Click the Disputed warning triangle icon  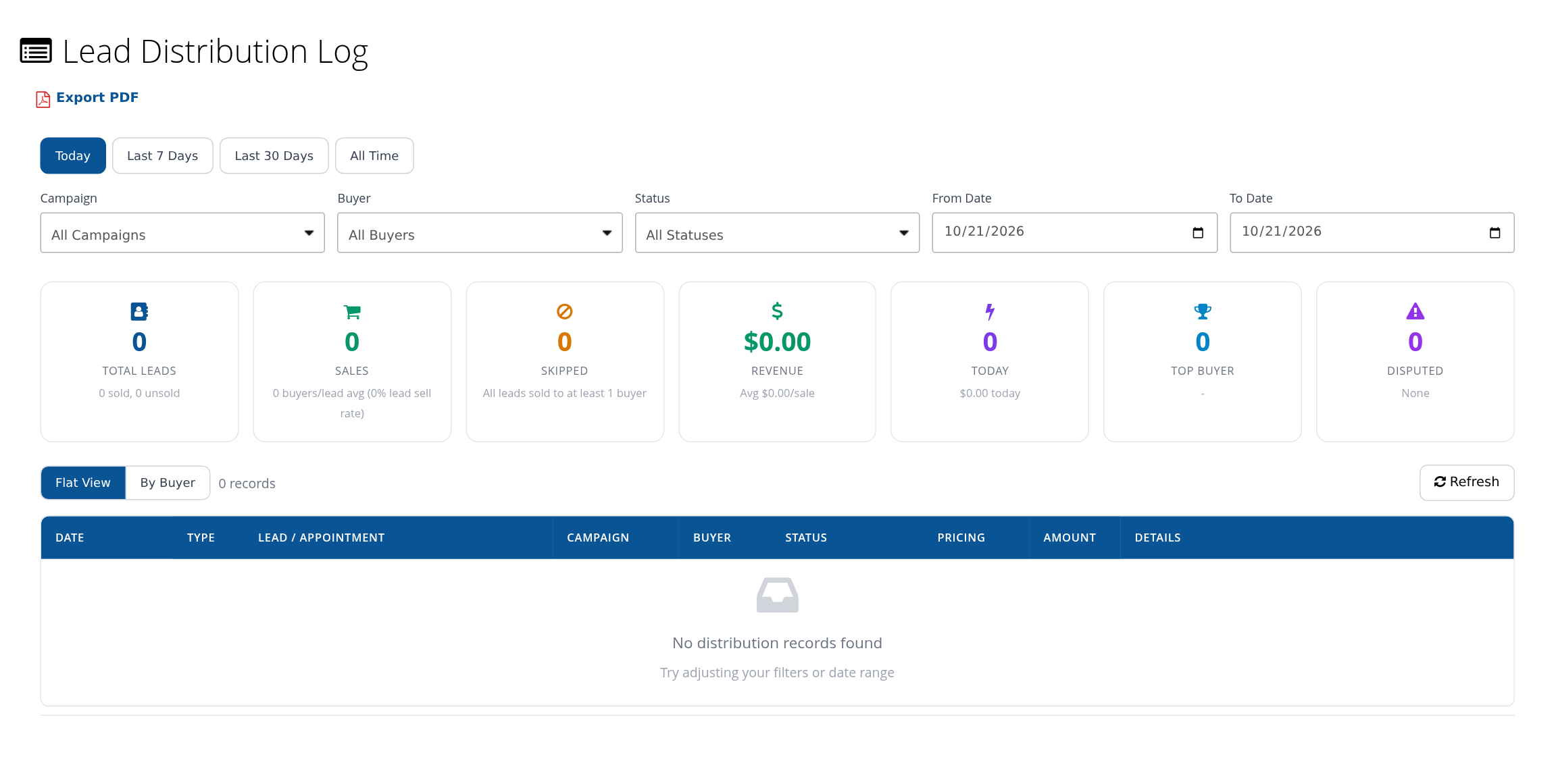coord(1415,311)
